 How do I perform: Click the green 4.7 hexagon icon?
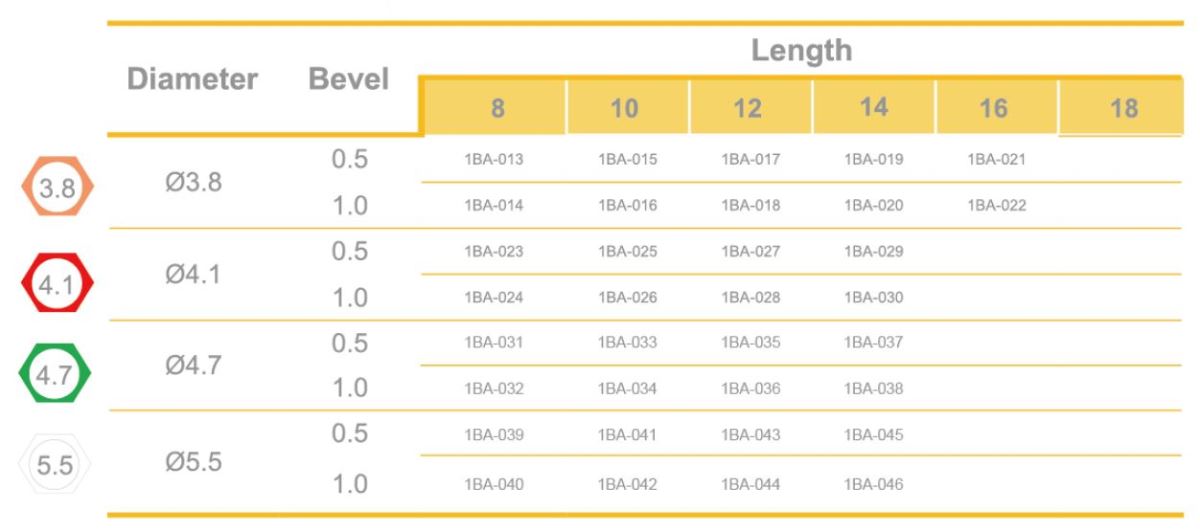coord(56,375)
